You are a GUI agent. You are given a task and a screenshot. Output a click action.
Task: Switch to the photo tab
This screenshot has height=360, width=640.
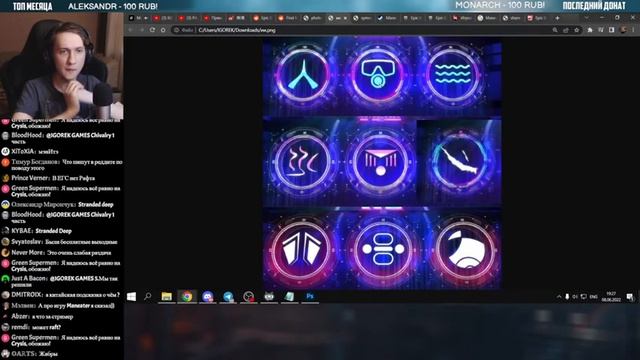tap(314, 18)
